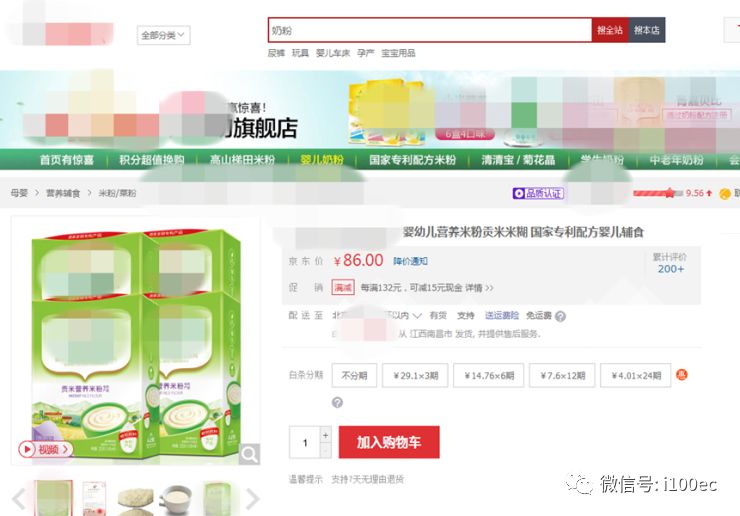Click the 加入购物车 button
The image size is (740, 516).
point(389,442)
